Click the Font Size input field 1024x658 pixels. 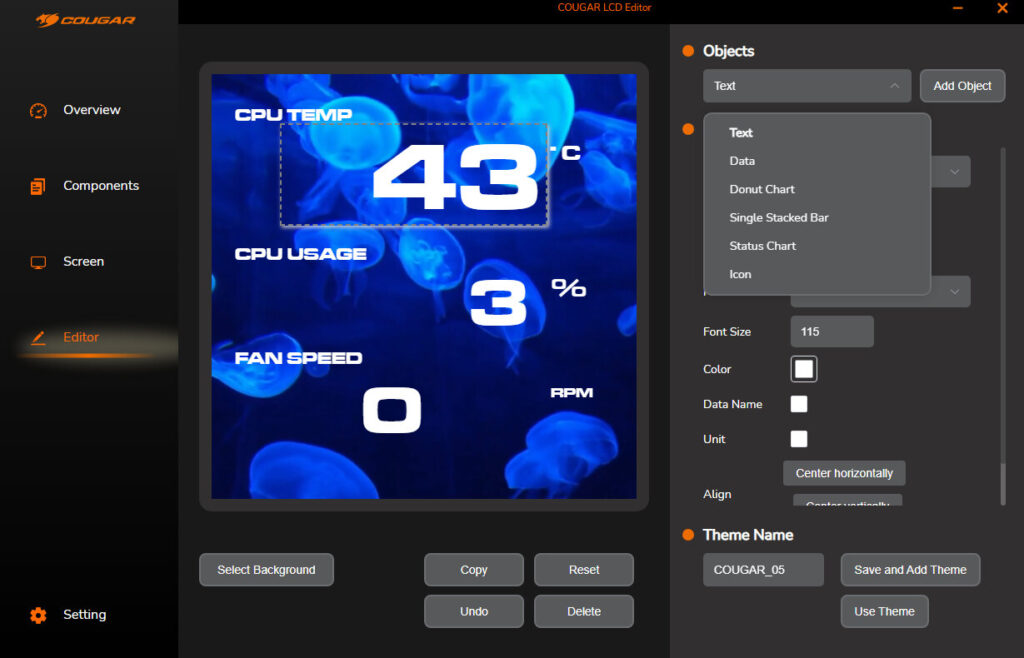click(831, 332)
